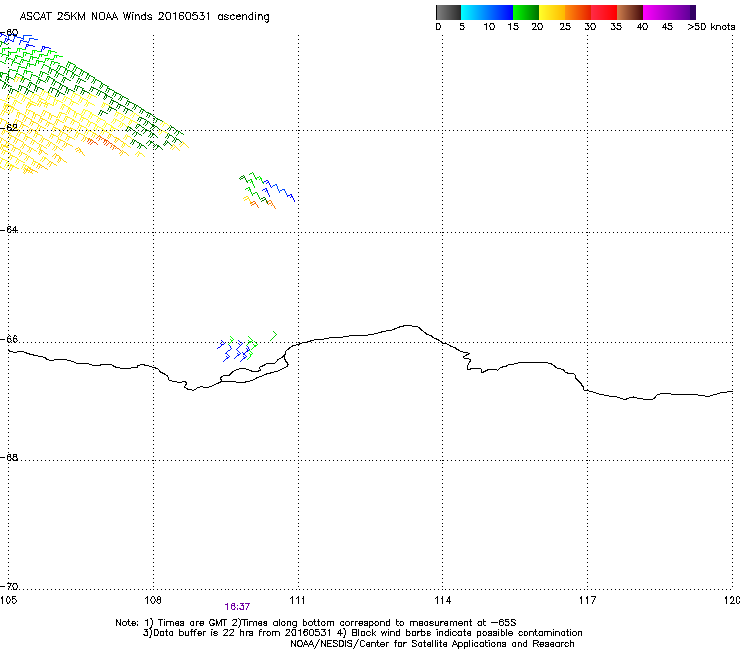
Task: Click the note 'Data buffer is 22 hrs from 20160531'
Action: (237, 633)
